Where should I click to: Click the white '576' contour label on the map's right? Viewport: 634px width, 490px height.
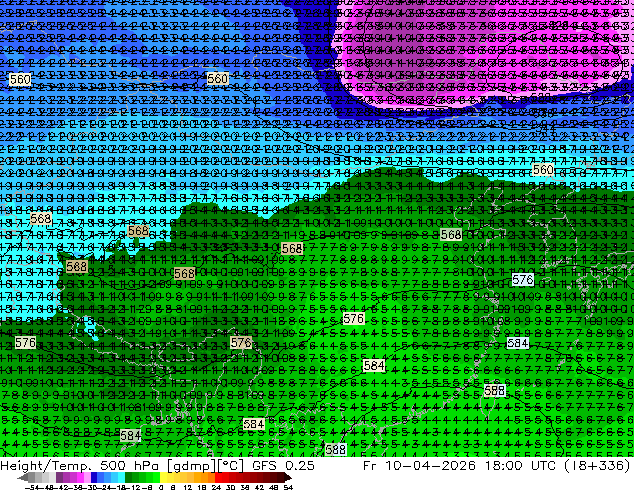(x=522, y=280)
